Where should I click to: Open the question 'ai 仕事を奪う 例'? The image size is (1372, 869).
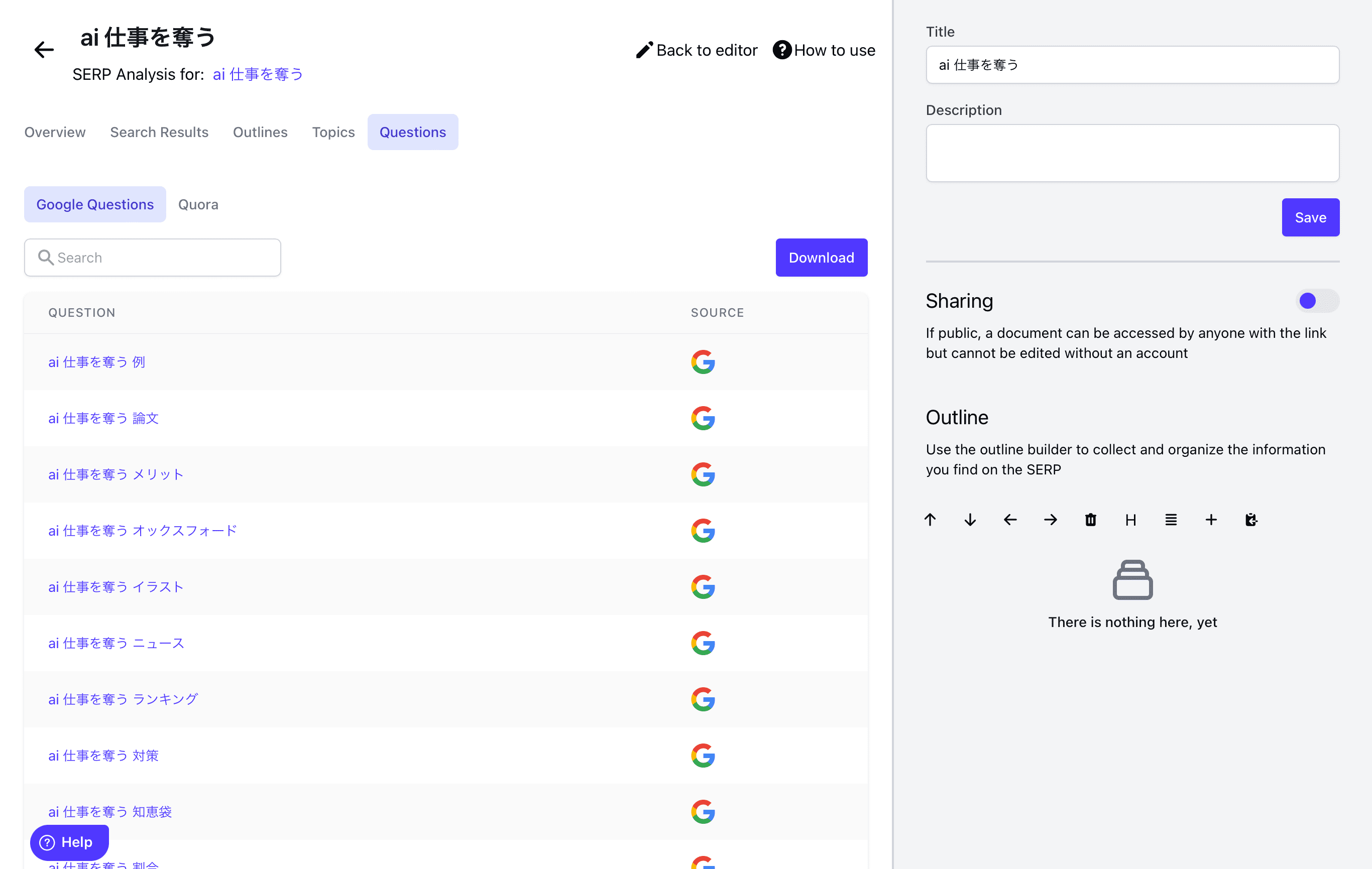(96, 361)
